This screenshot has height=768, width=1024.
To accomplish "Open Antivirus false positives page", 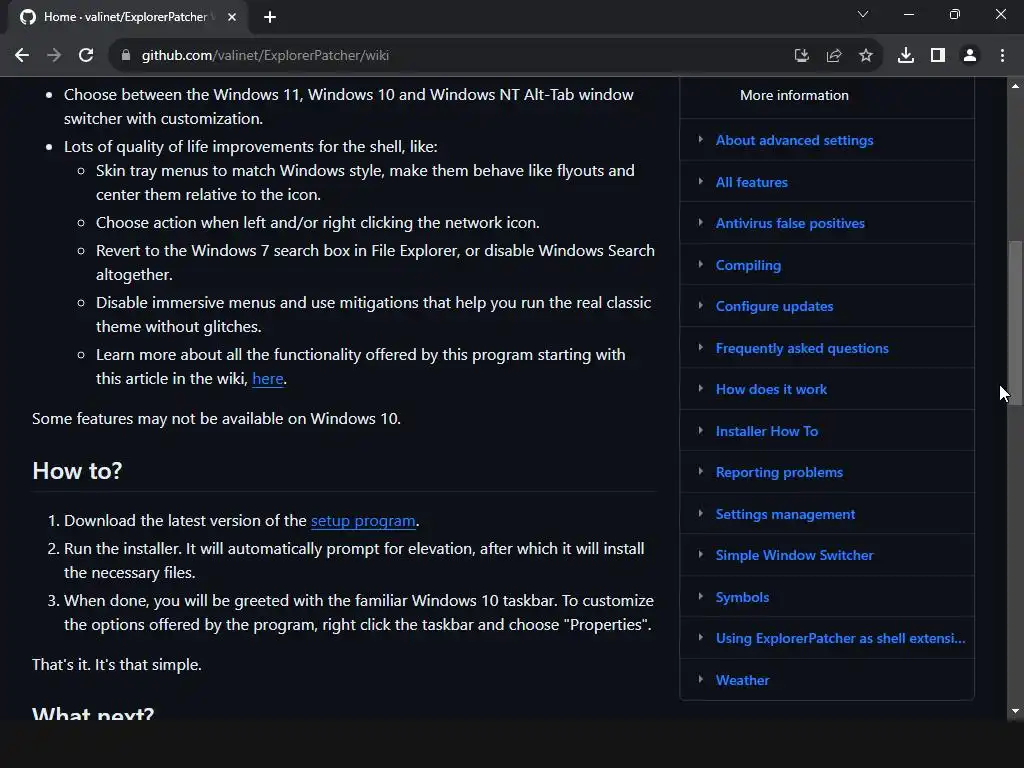I will (x=790, y=223).
